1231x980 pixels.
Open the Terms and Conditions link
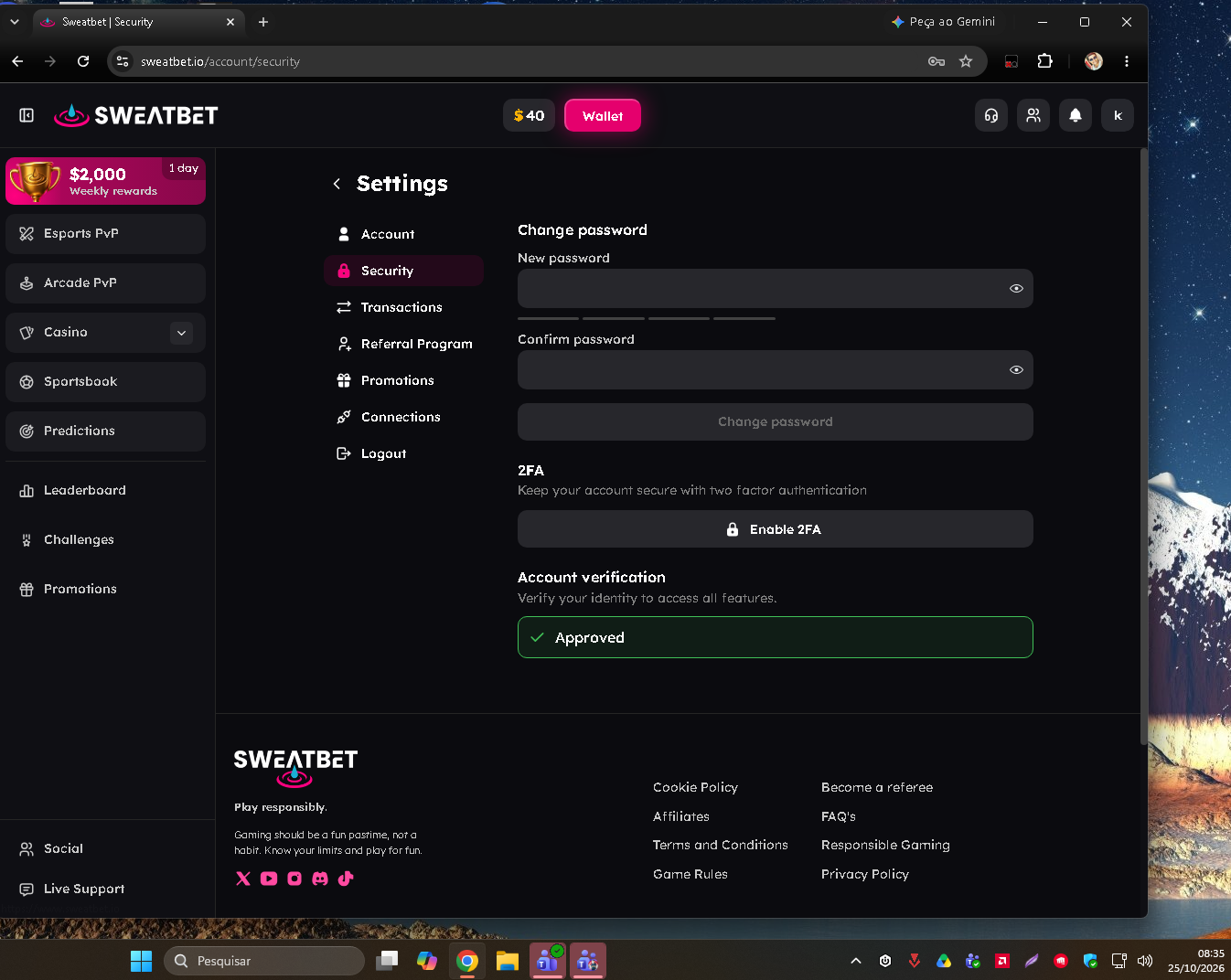[721, 845]
